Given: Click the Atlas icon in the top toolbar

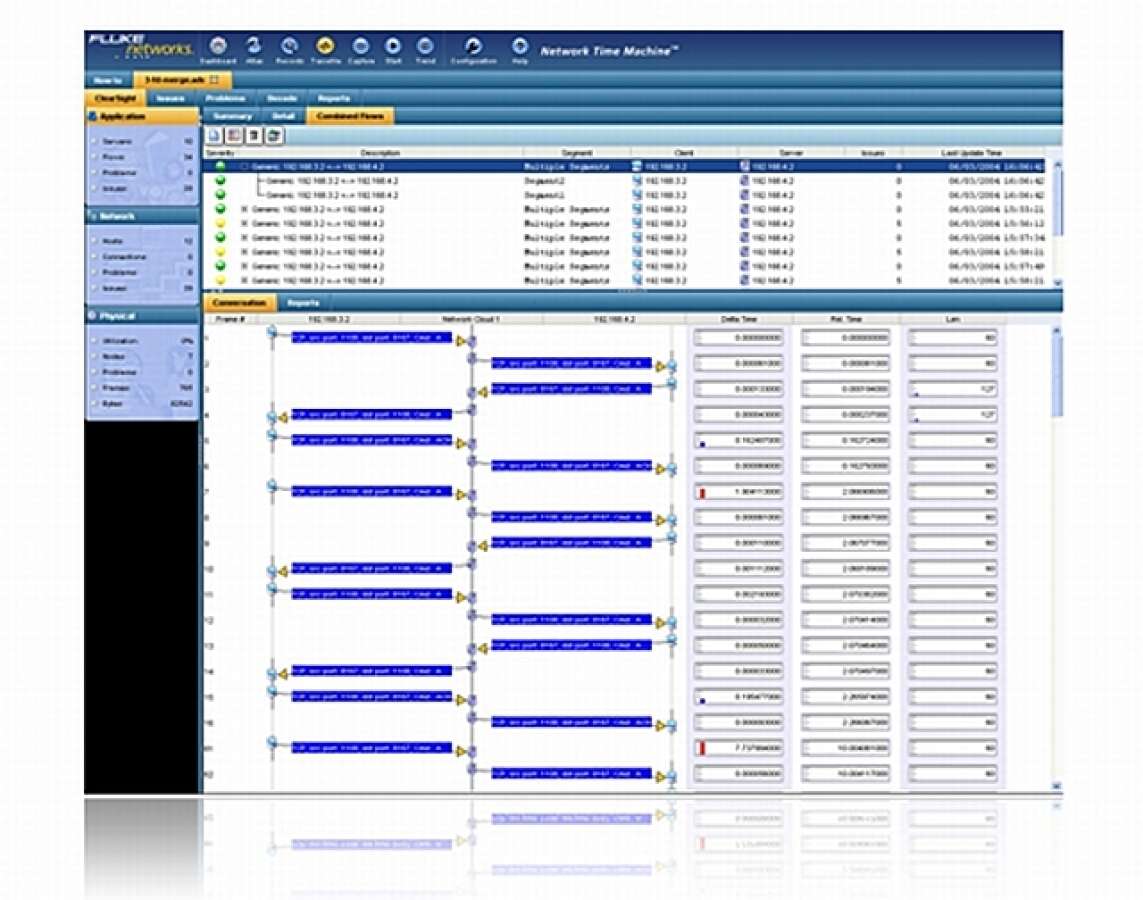Looking at the screenshot, I should click(x=254, y=46).
